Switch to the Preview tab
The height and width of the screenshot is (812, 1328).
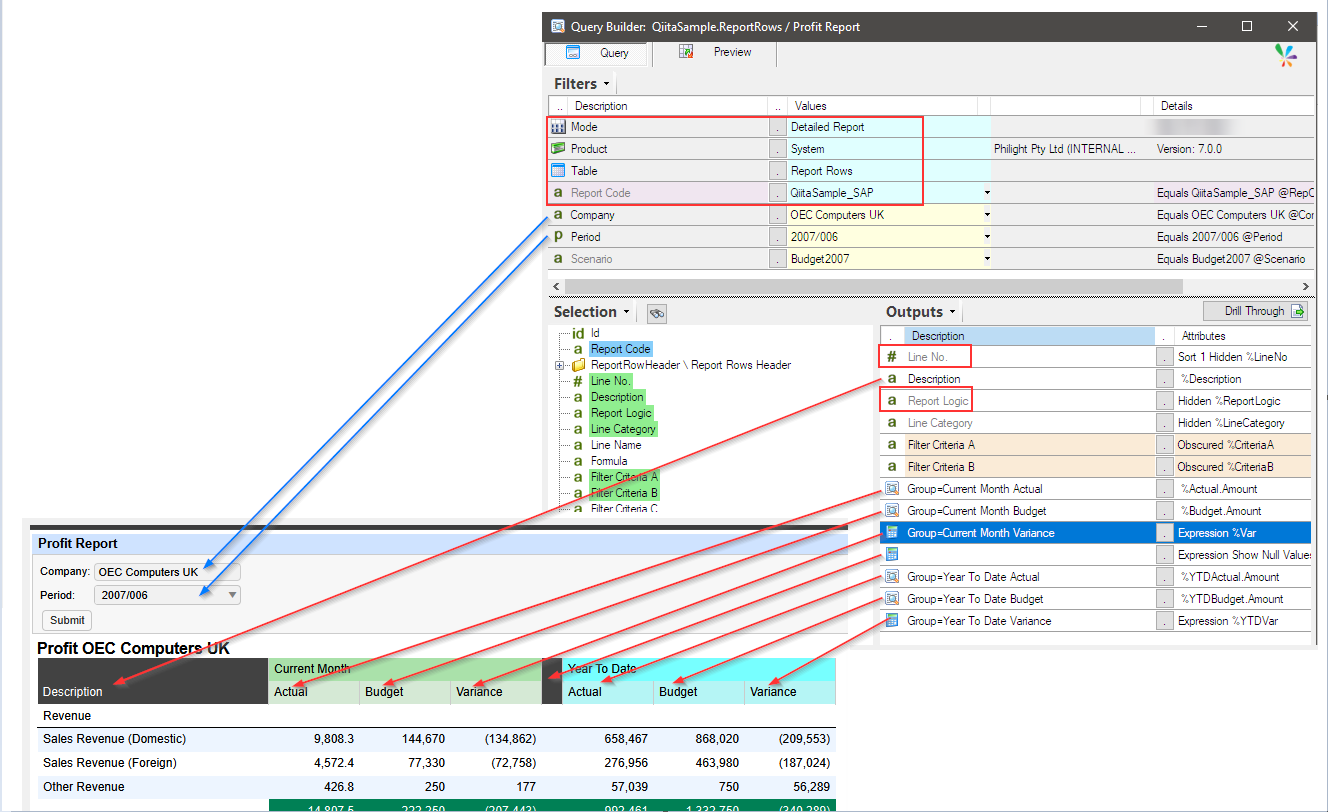[715, 53]
